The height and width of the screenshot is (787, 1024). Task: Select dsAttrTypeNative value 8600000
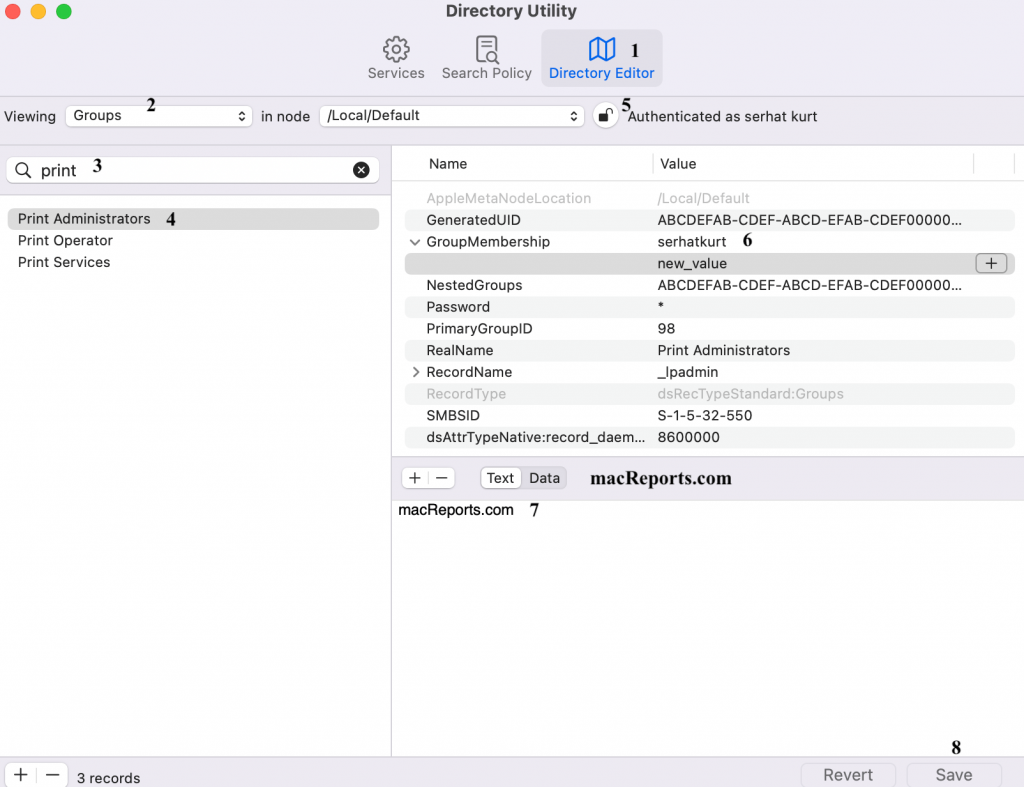pyautogui.click(x=688, y=438)
